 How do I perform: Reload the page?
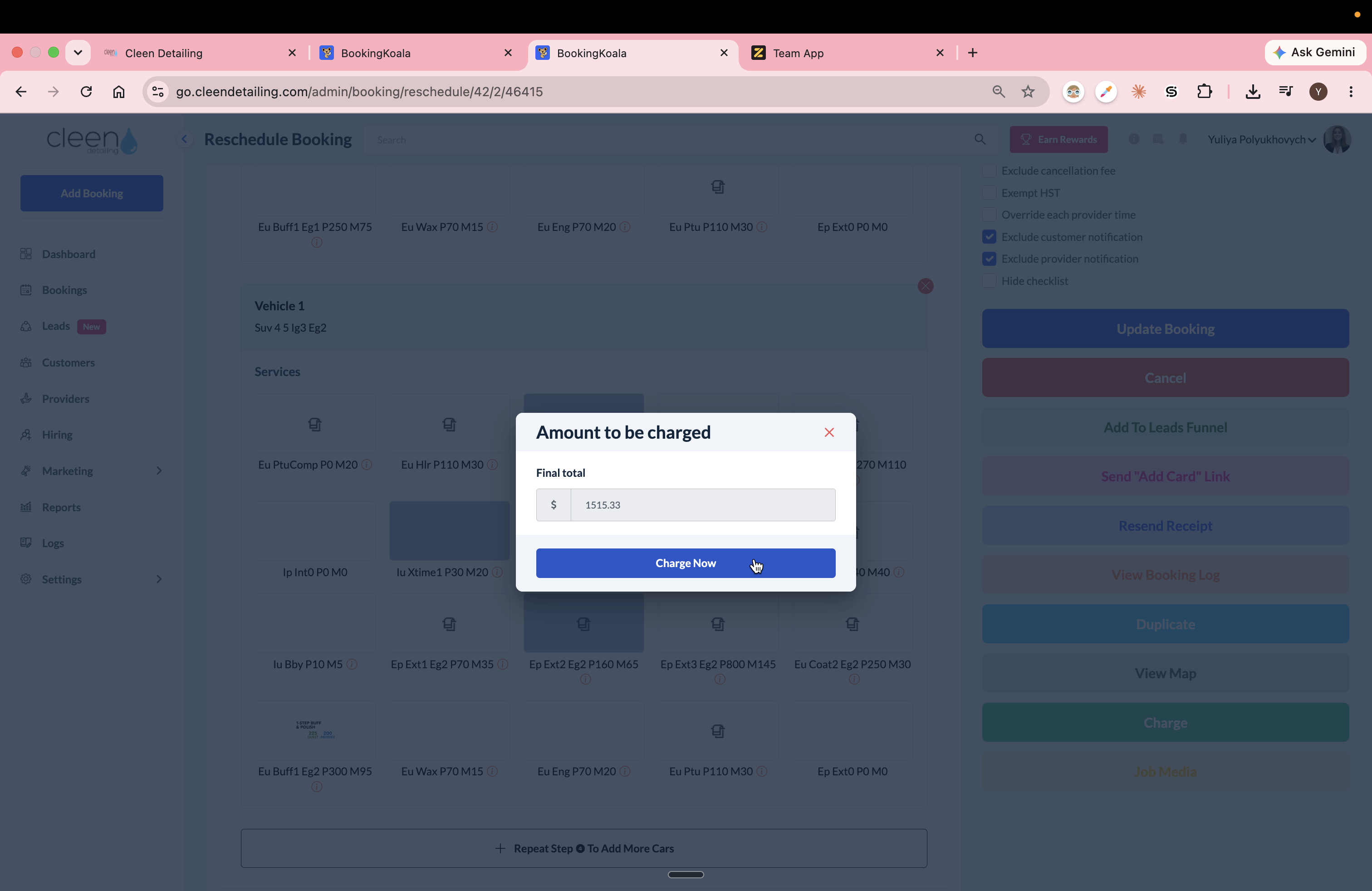tap(86, 92)
